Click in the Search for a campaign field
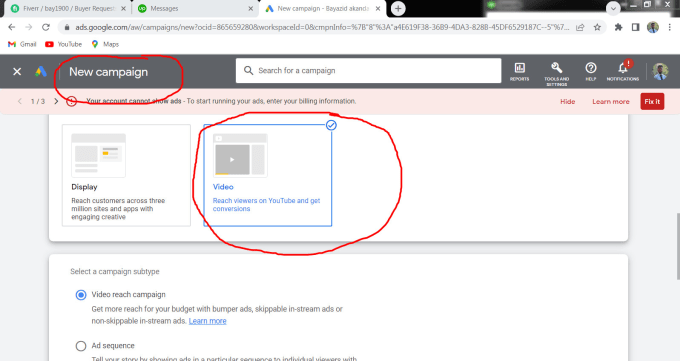This screenshot has width=680, height=361. tap(369, 70)
